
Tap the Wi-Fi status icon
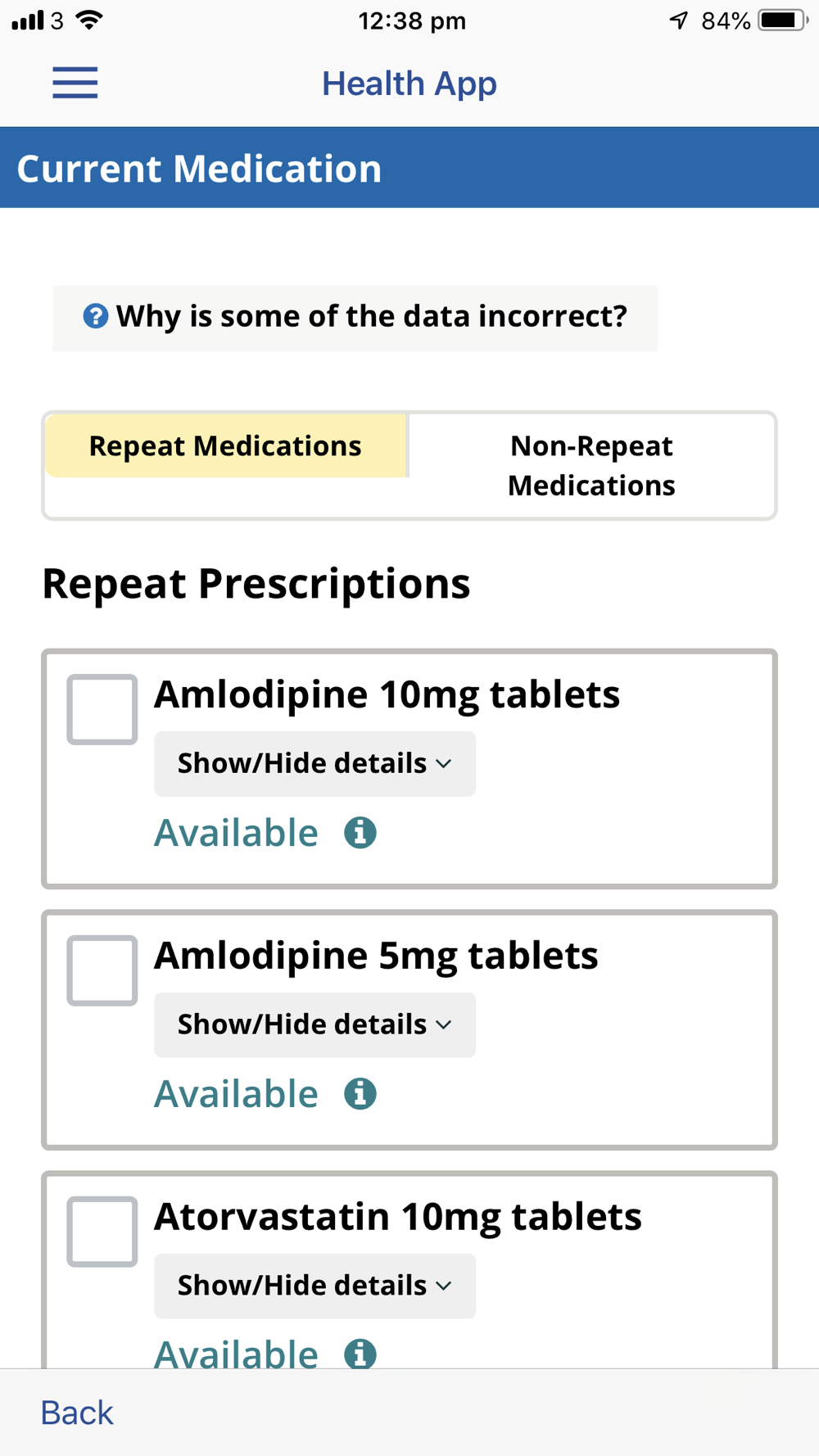coord(89,20)
